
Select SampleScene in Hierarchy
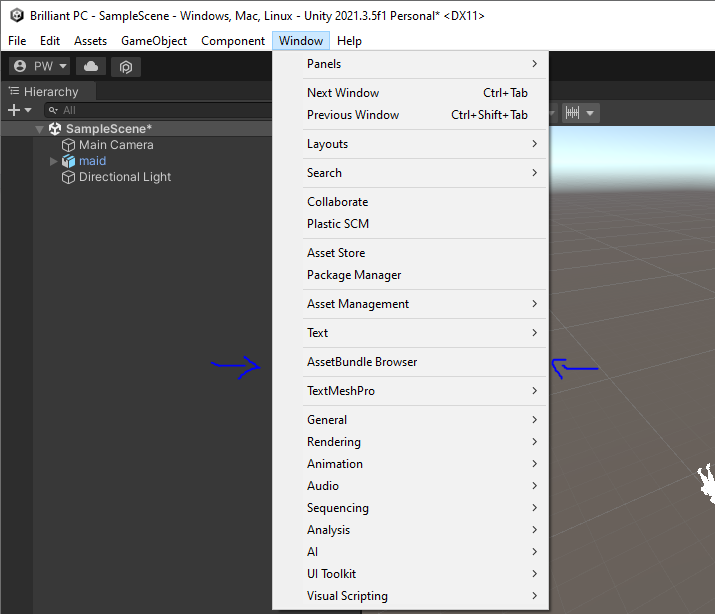109,129
